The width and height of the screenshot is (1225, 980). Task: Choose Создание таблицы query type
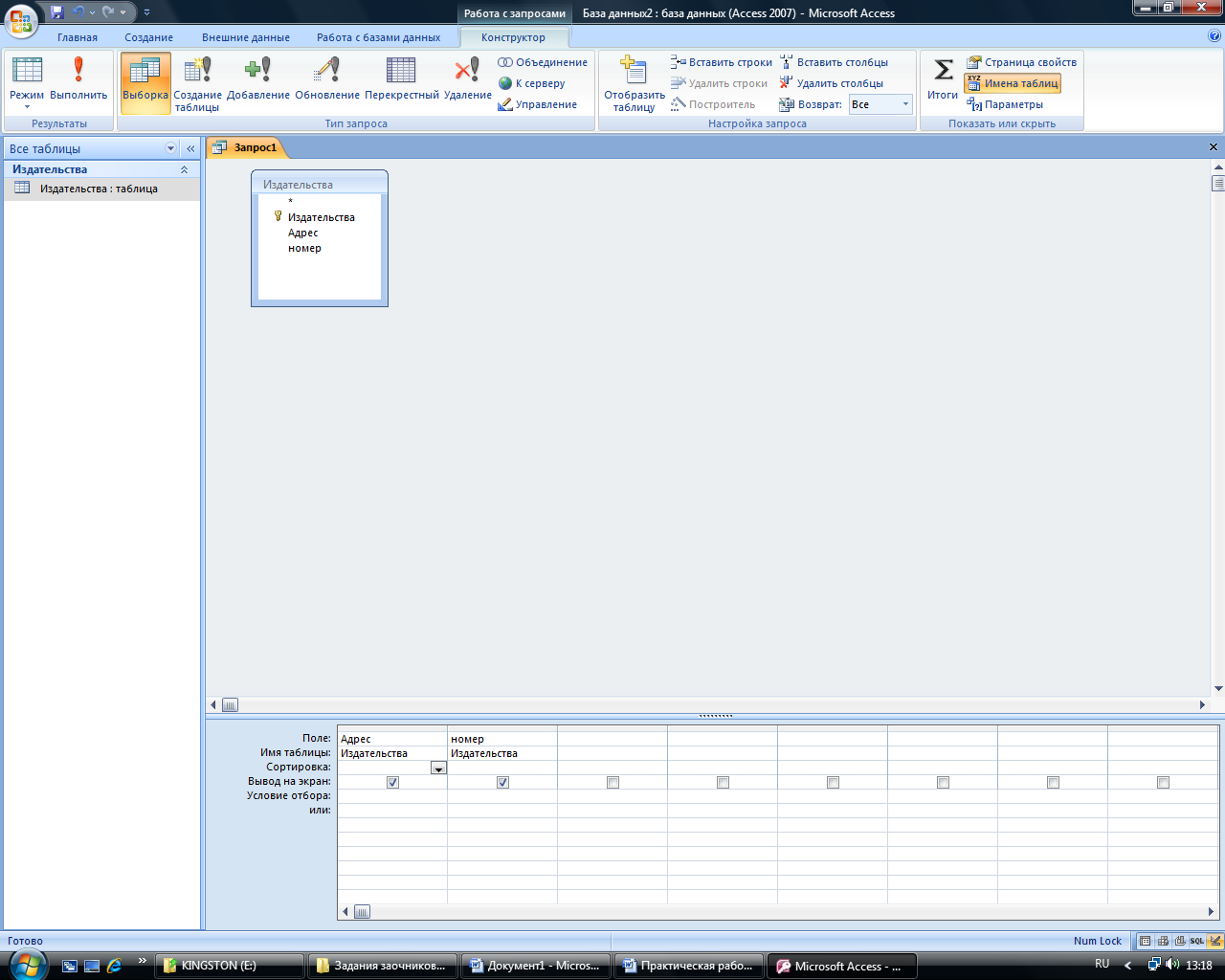pos(198,82)
